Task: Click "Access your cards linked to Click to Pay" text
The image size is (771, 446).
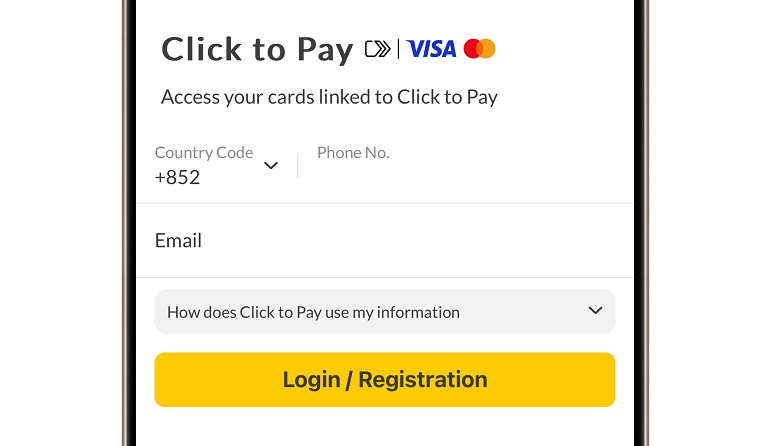Action: pyautogui.click(x=329, y=97)
